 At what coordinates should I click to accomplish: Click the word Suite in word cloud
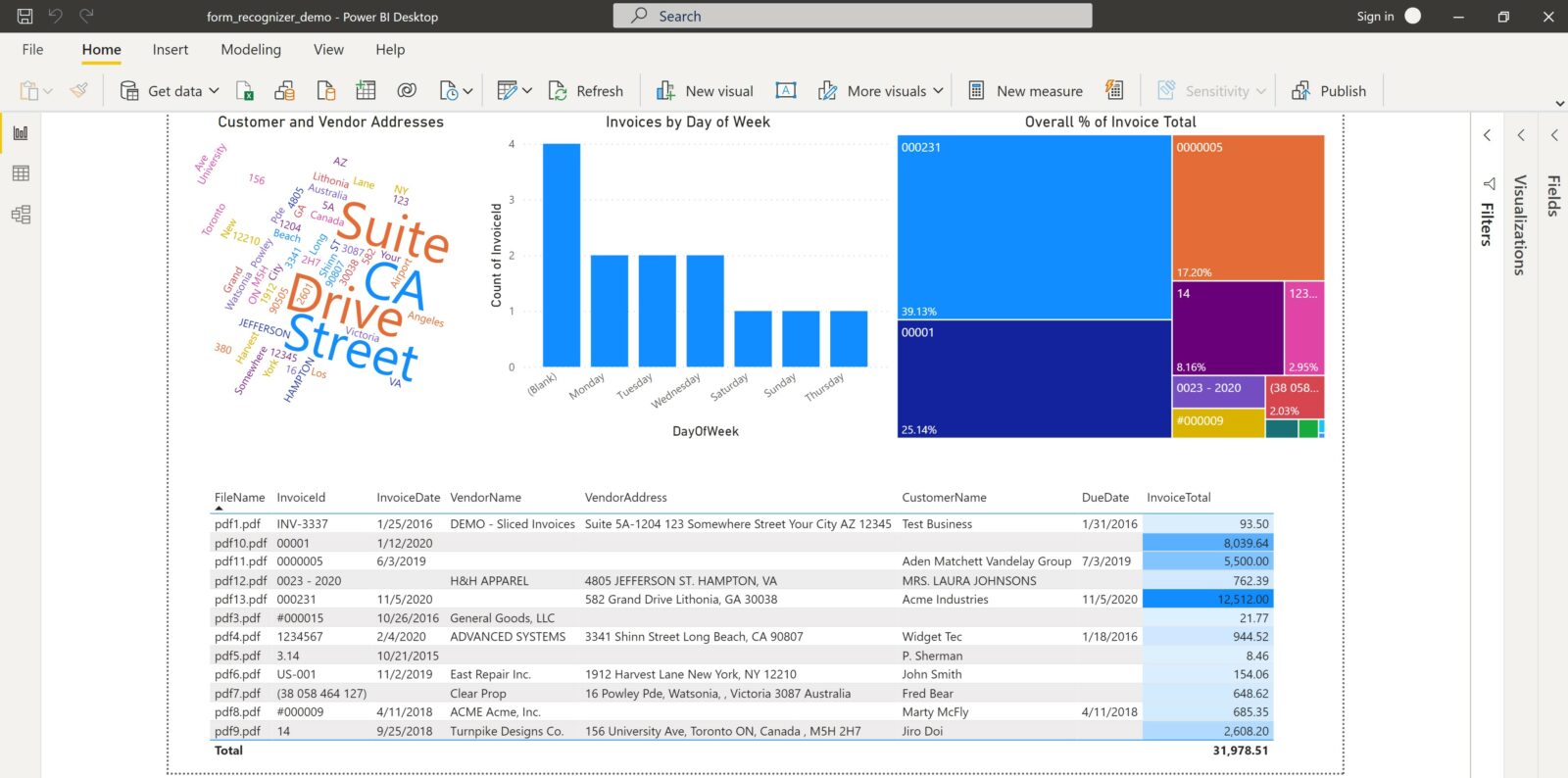tap(394, 232)
